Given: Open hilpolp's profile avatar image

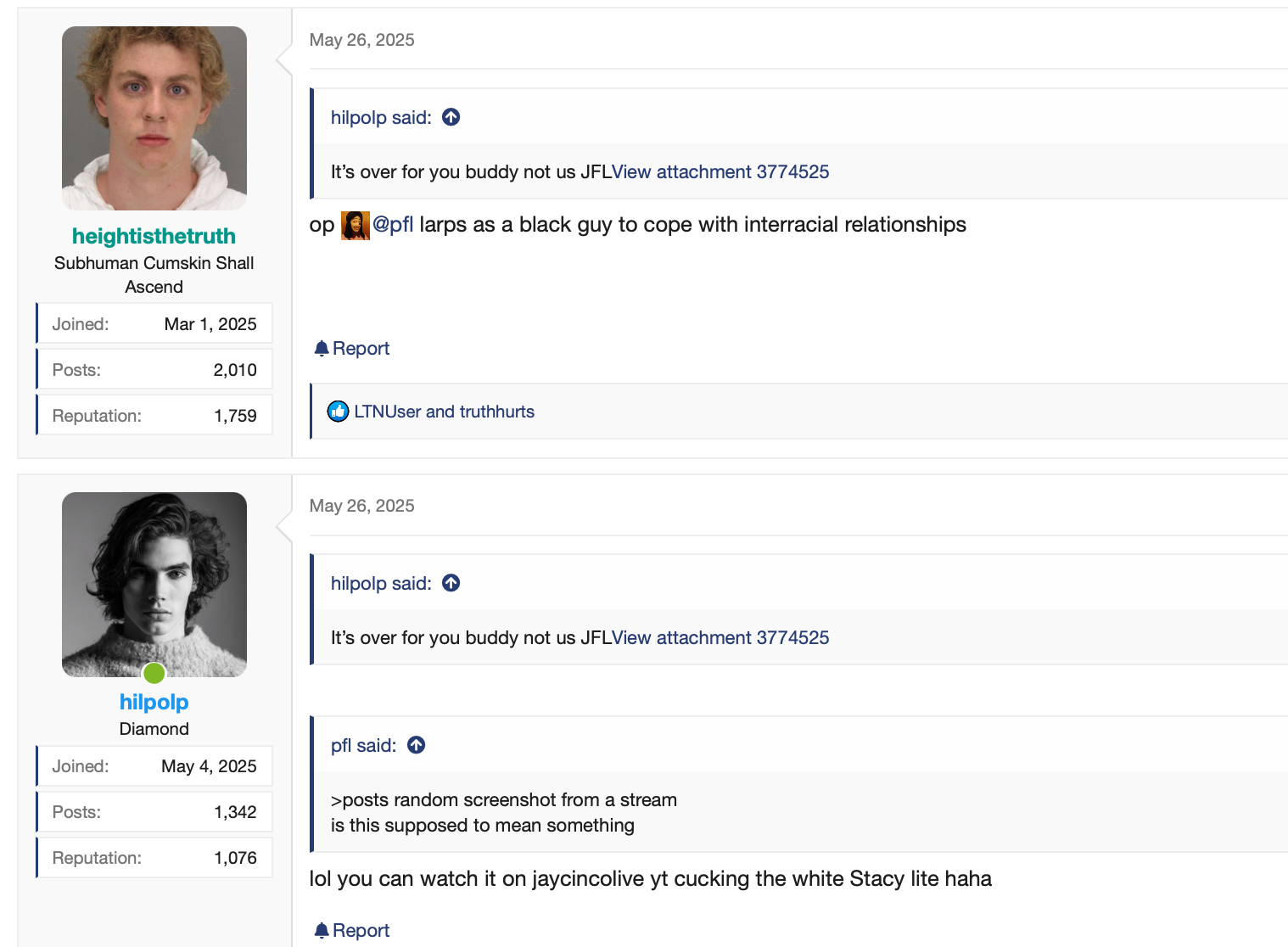Looking at the screenshot, I should coord(154,585).
